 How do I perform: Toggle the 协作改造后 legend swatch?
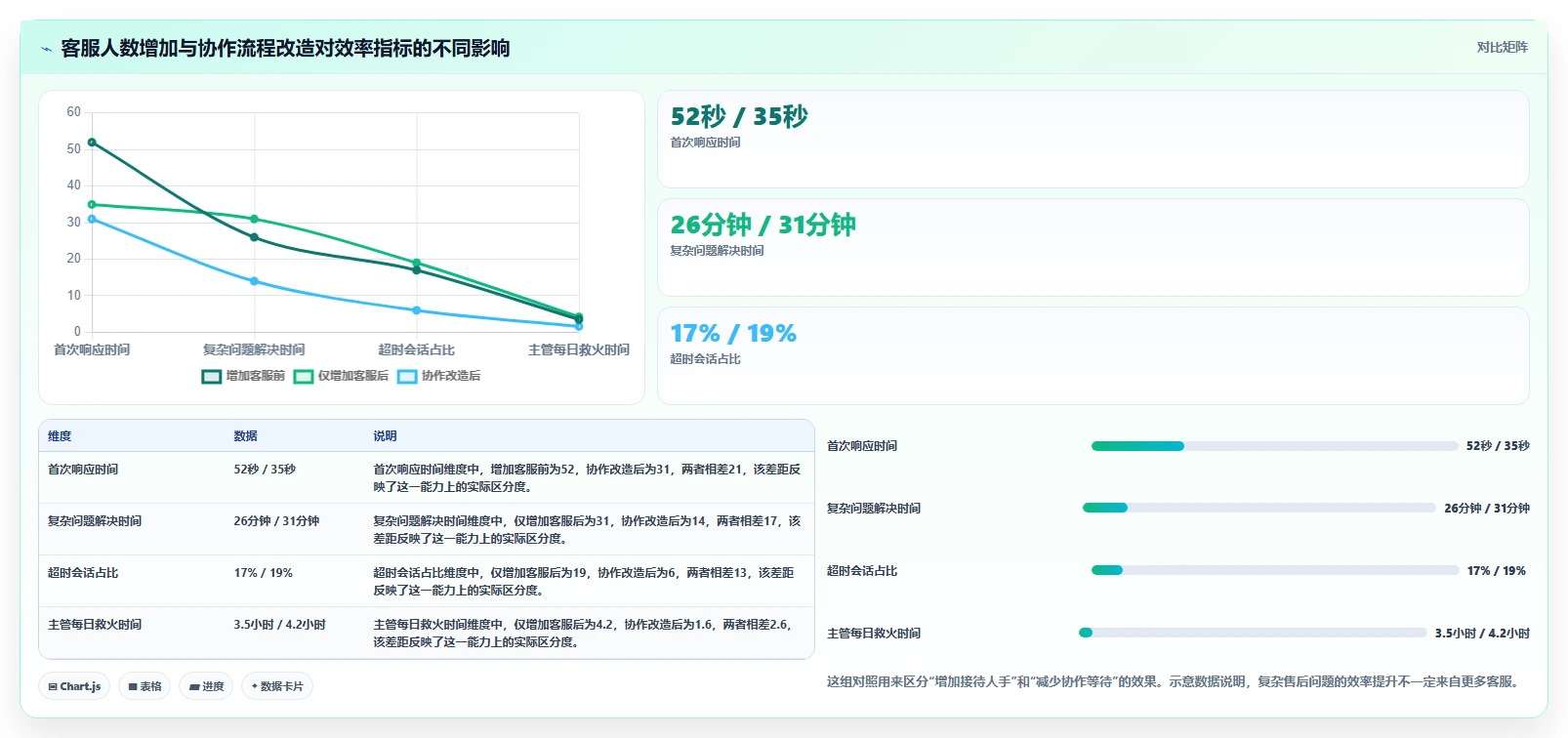point(407,376)
